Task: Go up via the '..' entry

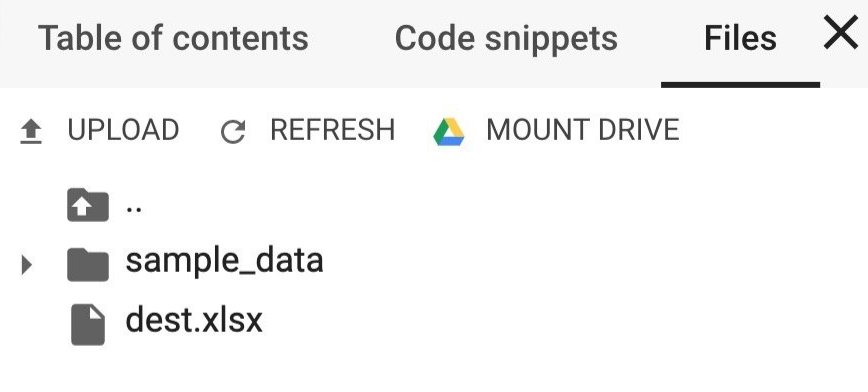Action: pos(134,209)
